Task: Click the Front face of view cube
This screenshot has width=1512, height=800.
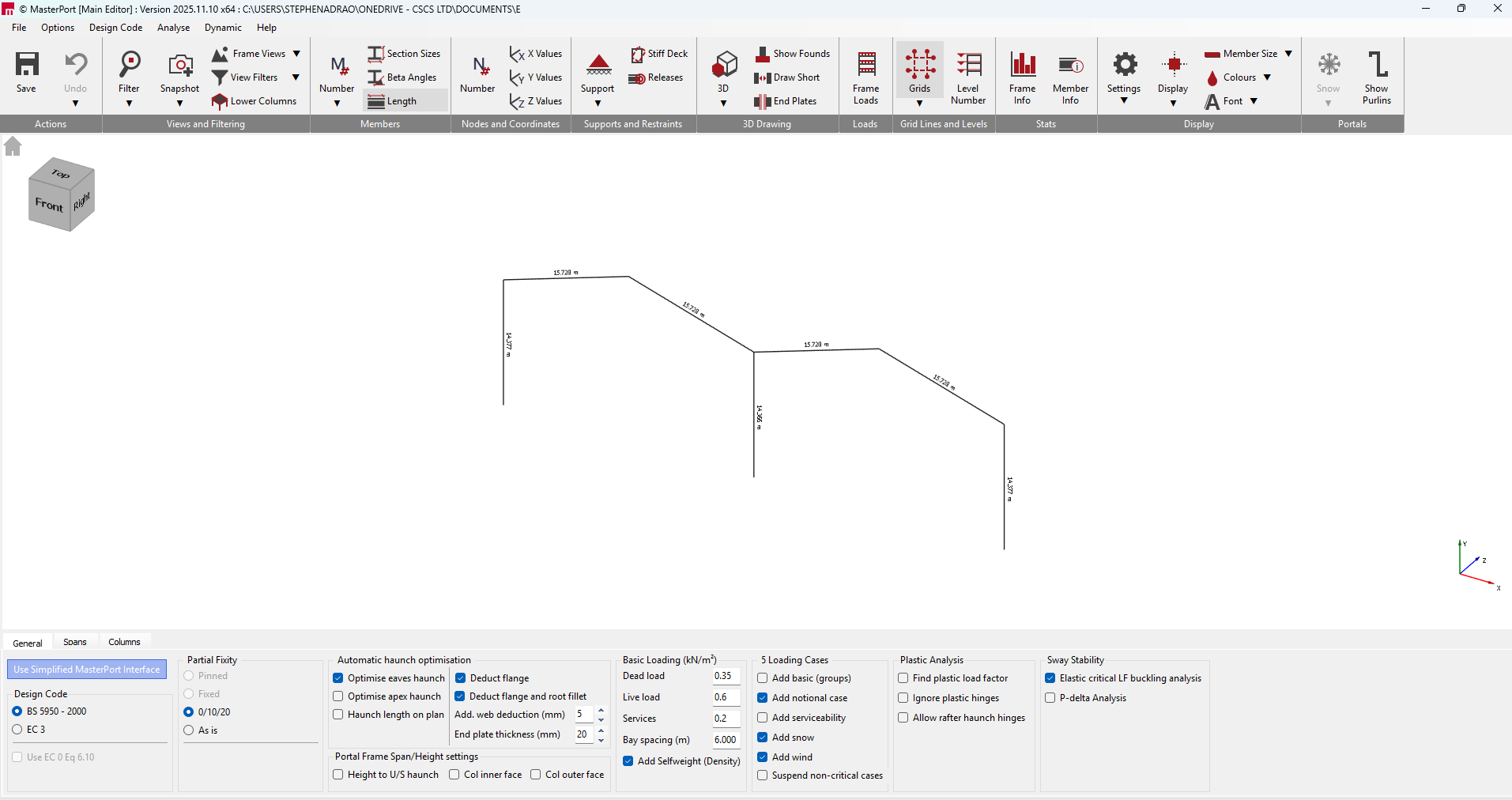Action: tap(49, 205)
